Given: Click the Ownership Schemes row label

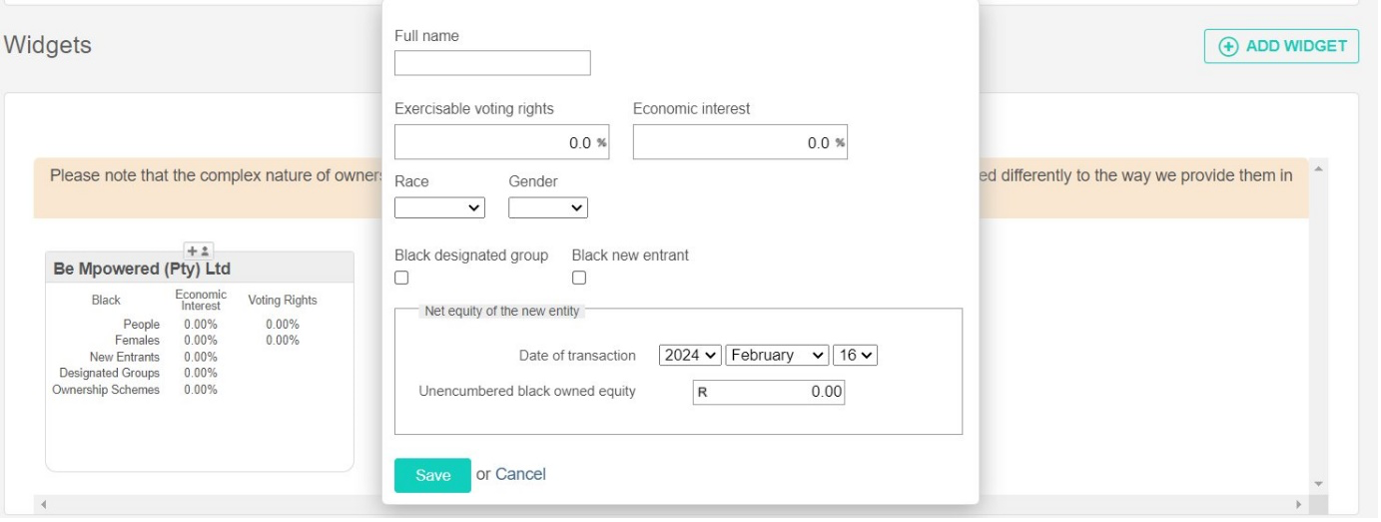Looking at the screenshot, I should coord(106,390).
